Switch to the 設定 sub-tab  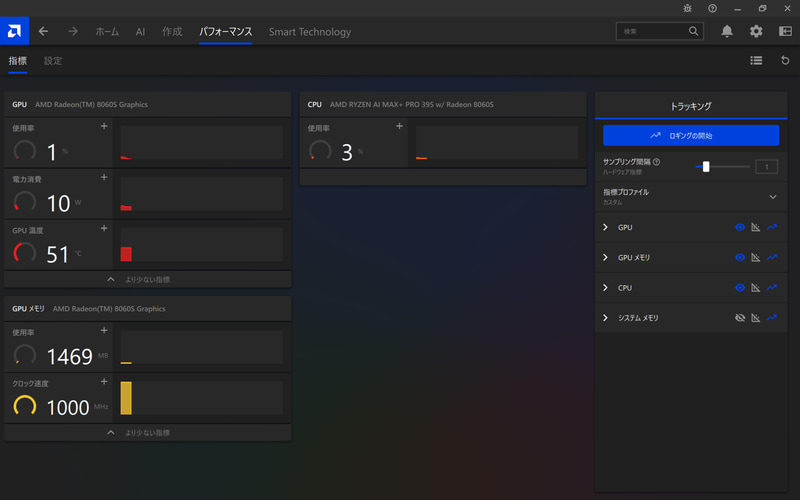pos(53,61)
